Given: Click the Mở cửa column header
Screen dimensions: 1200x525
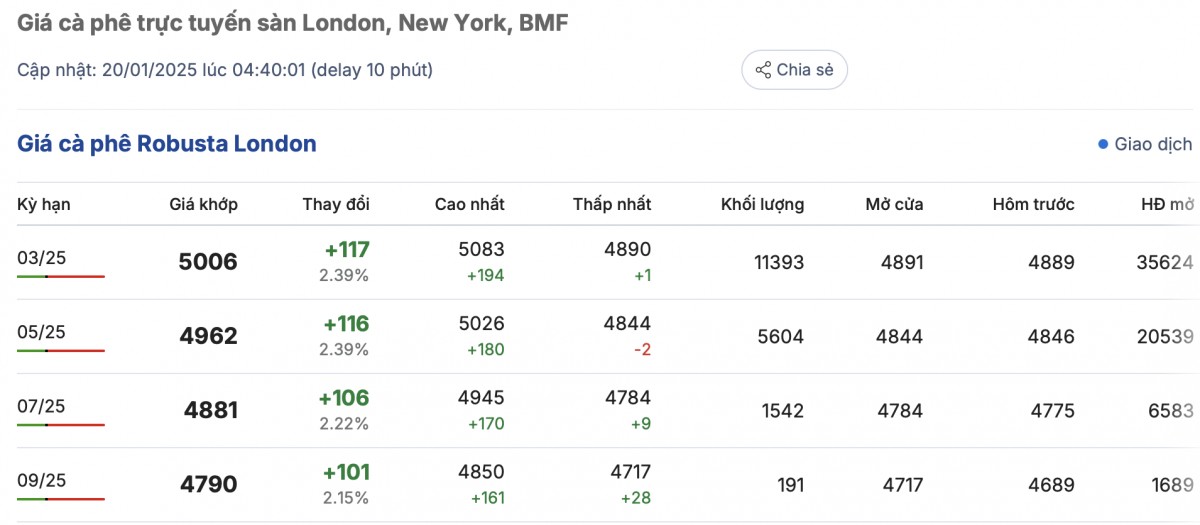Looking at the screenshot, I should [894, 205].
